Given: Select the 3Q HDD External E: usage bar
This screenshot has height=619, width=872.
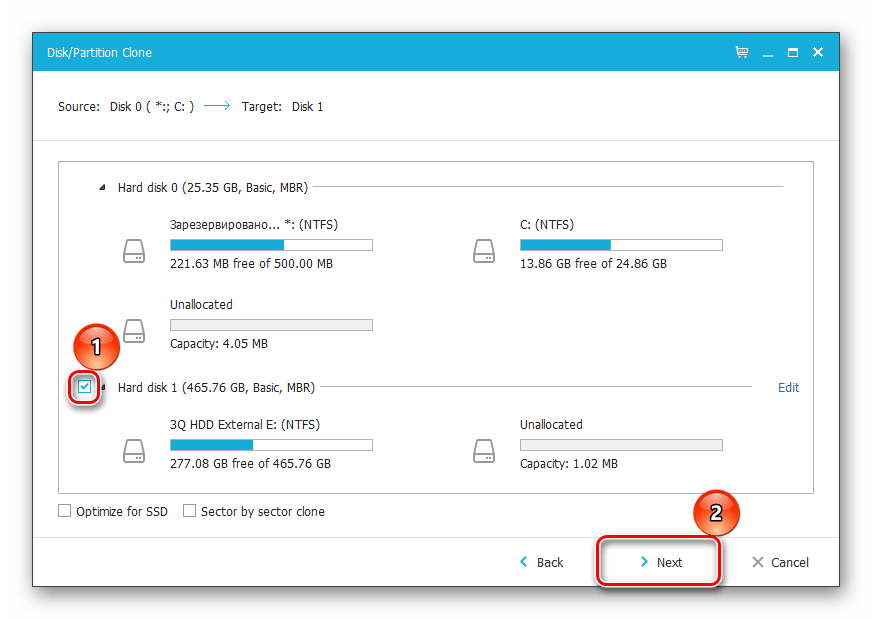Looking at the screenshot, I should click(271, 445).
